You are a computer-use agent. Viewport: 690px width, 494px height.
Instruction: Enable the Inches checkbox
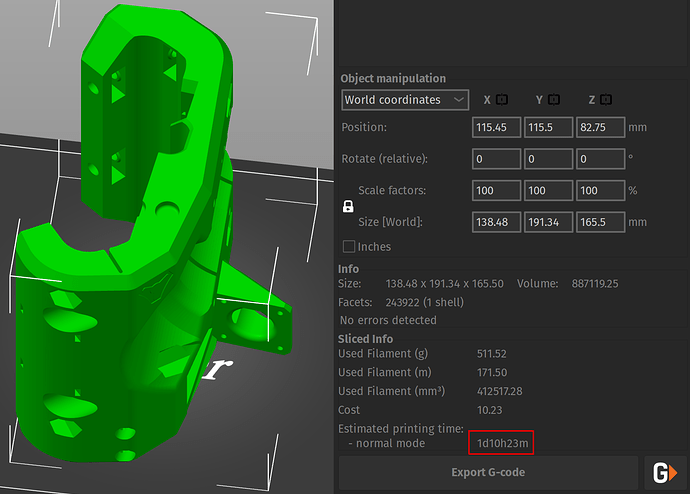[349, 246]
